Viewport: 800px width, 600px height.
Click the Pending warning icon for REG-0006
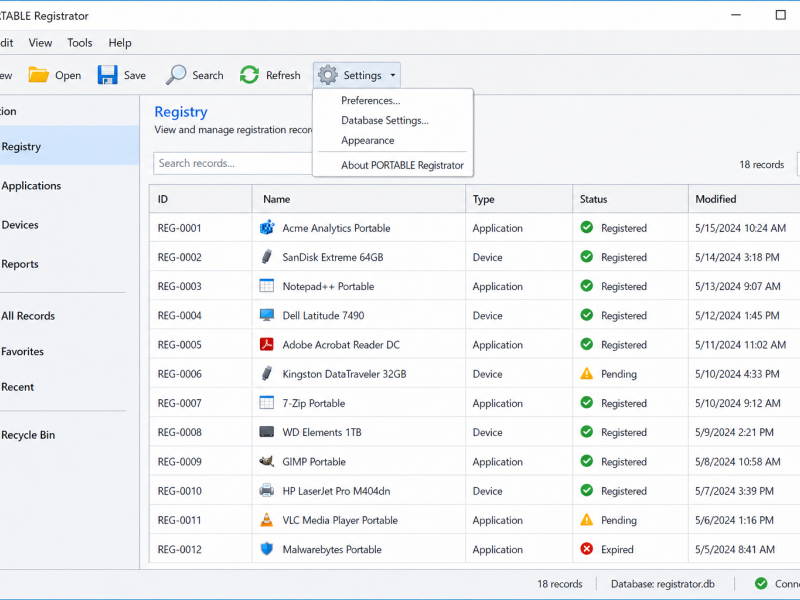tap(587, 373)
